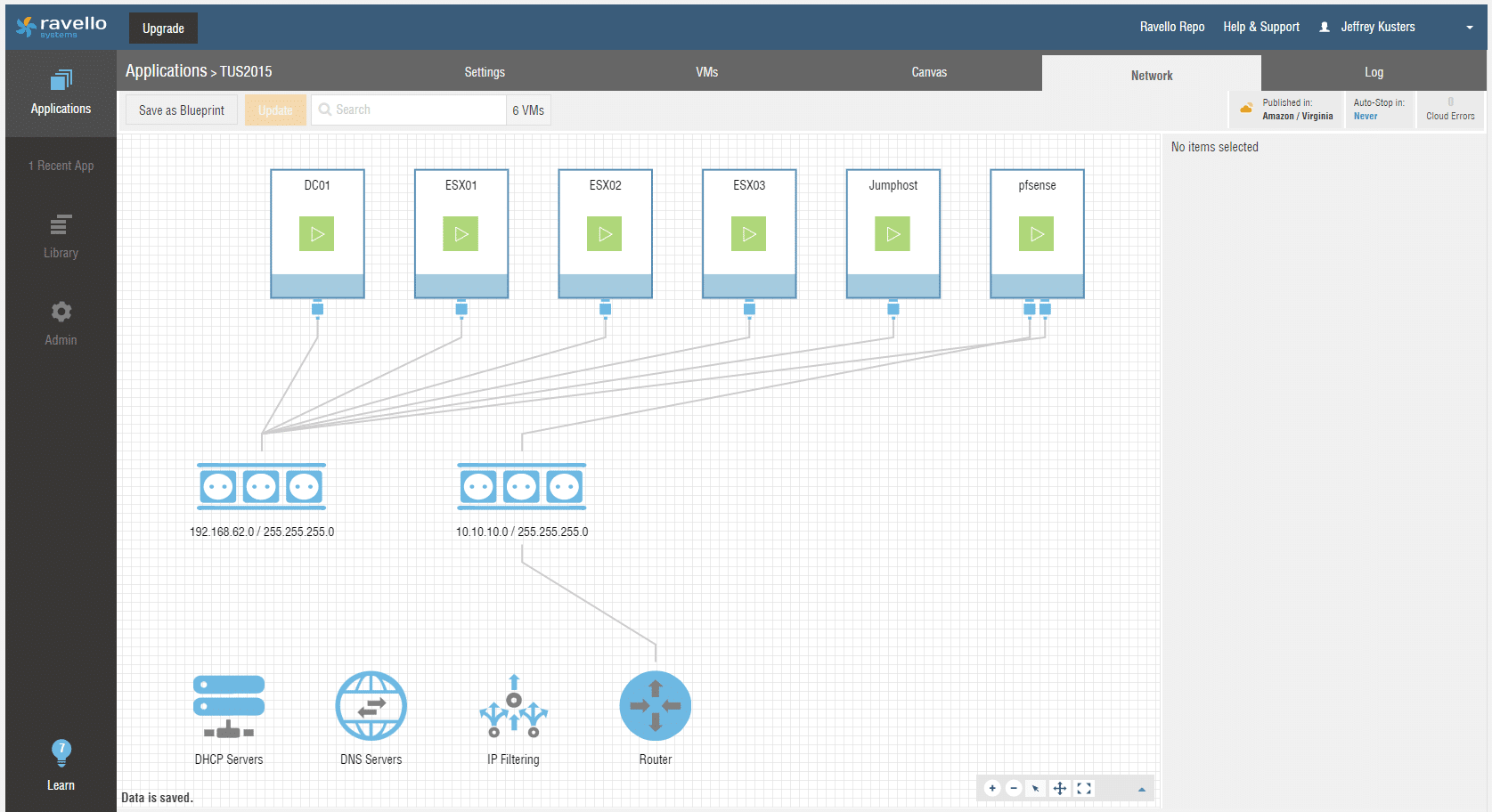Open the DHCP Servers icon
Image resolution: width=1492 pixels, height=812 pixels.
[229, 706]
